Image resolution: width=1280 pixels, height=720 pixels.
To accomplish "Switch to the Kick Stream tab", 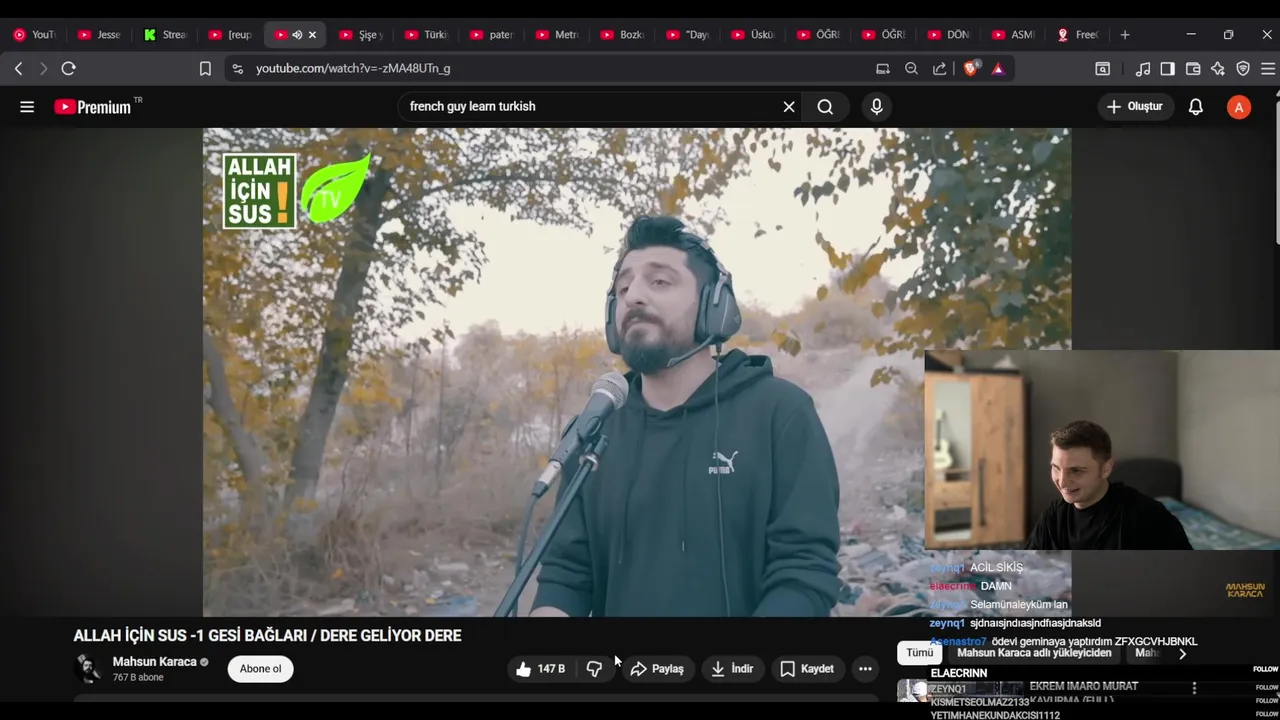I will [x=165, y=35].
